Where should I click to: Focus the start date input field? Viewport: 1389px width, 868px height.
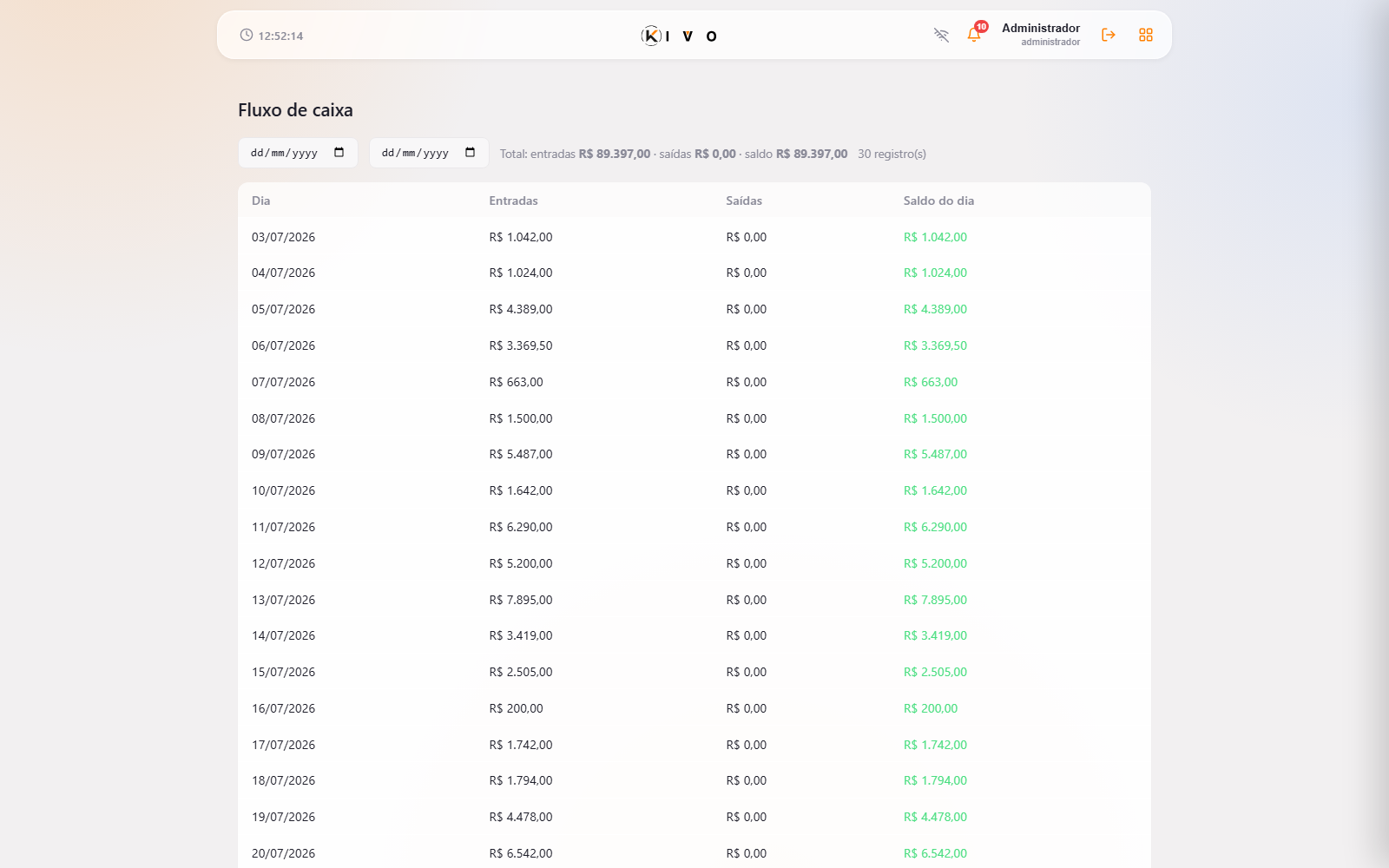click(x=298, y=153)
